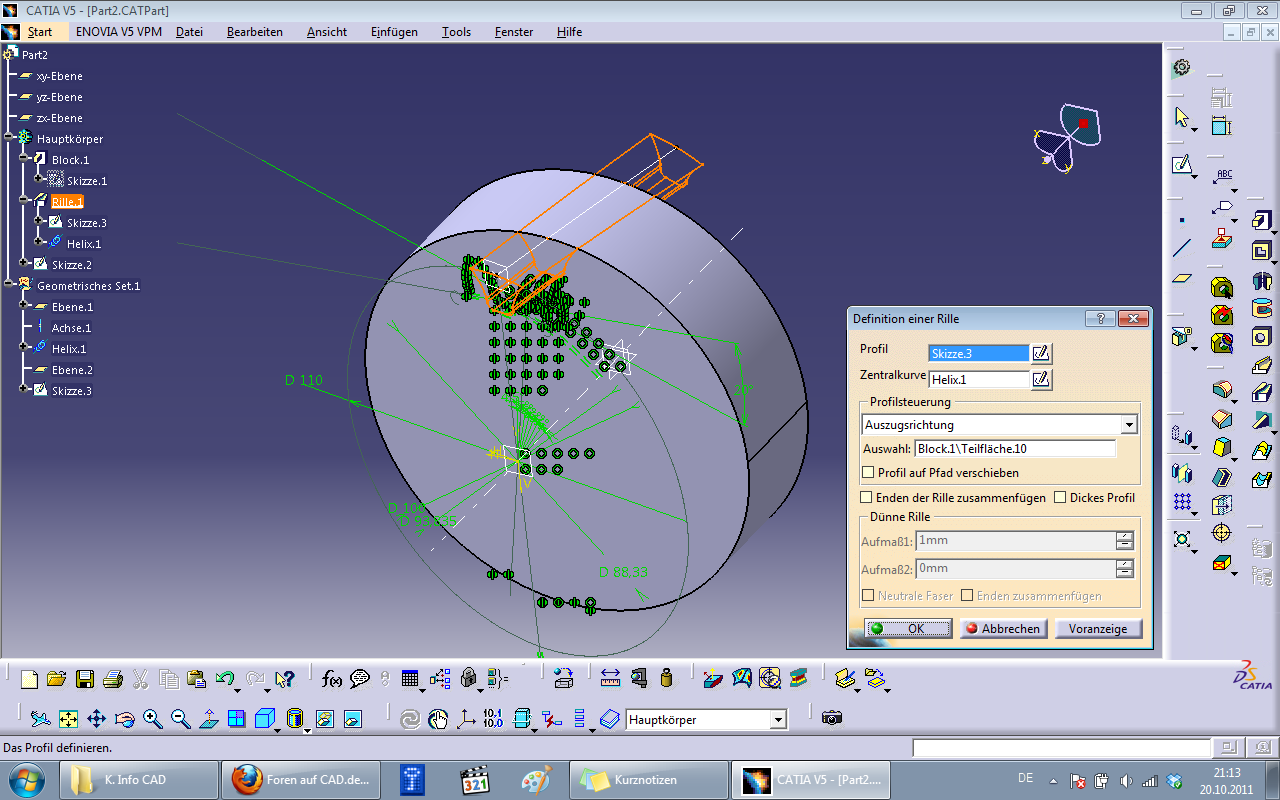Viewport: 1280px width, 800px height.
Task: Open the Einfügen menu
Action: coord(394,32)
